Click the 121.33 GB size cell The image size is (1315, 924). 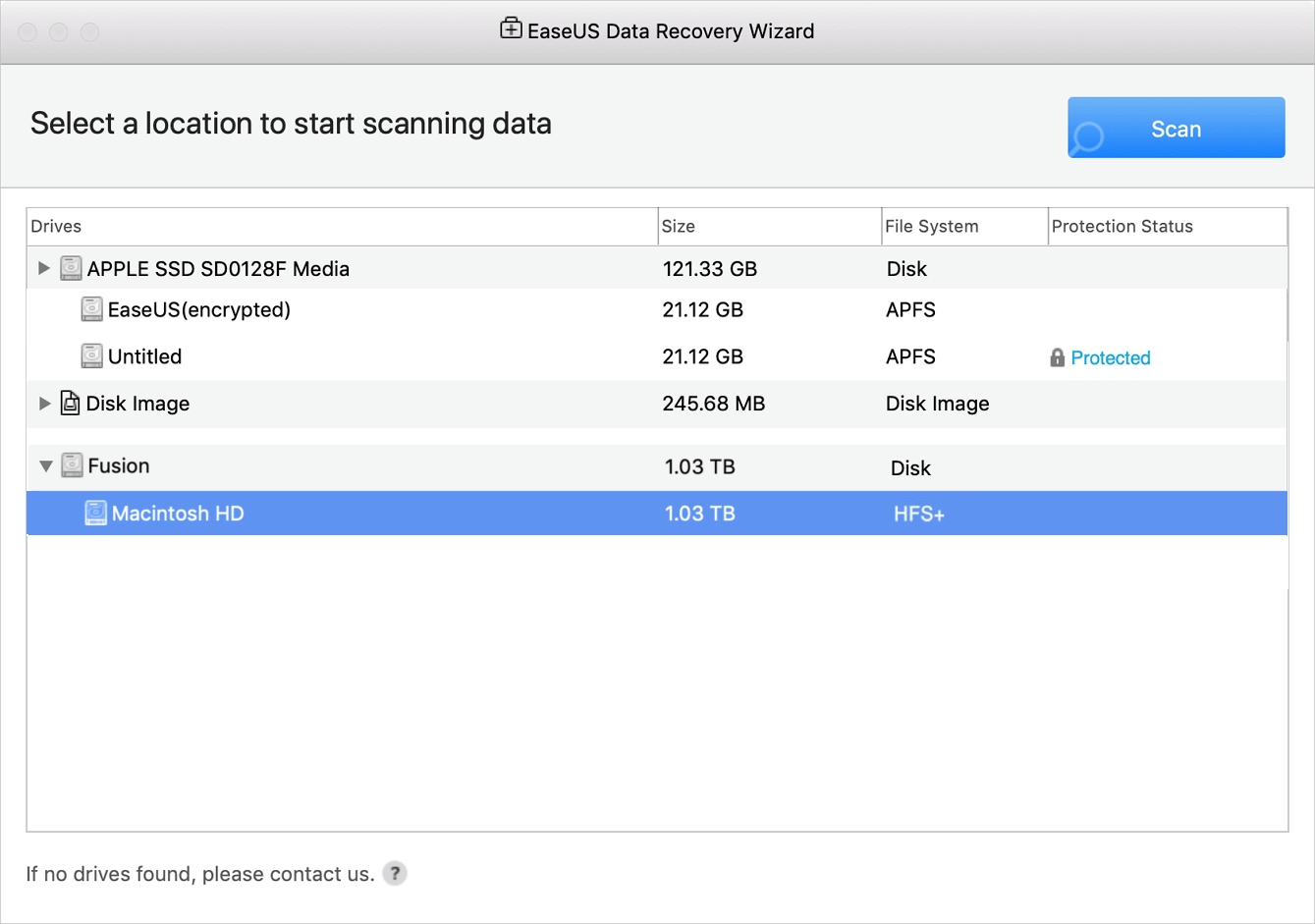710,269
